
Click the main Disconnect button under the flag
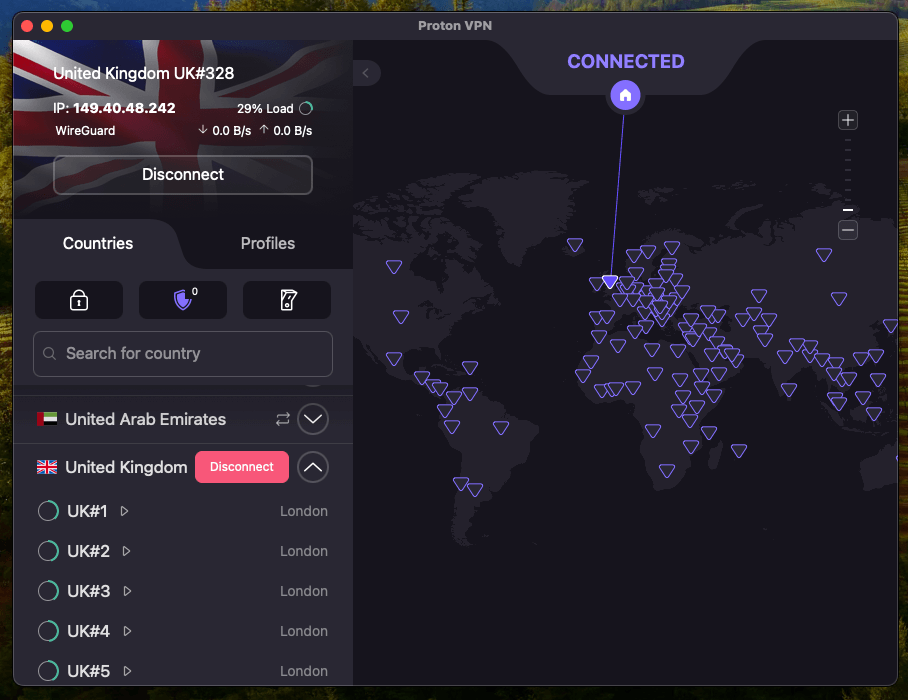[183, 175]
